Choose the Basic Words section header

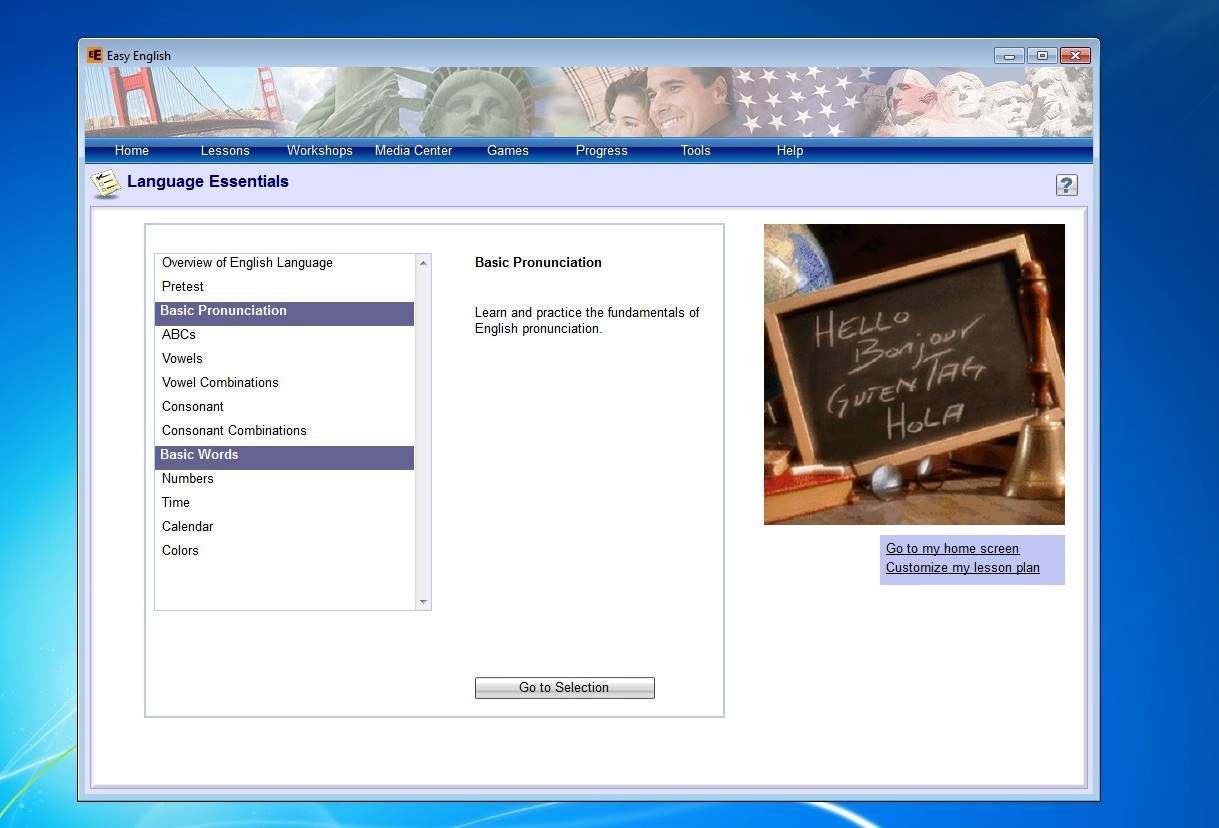284,457
